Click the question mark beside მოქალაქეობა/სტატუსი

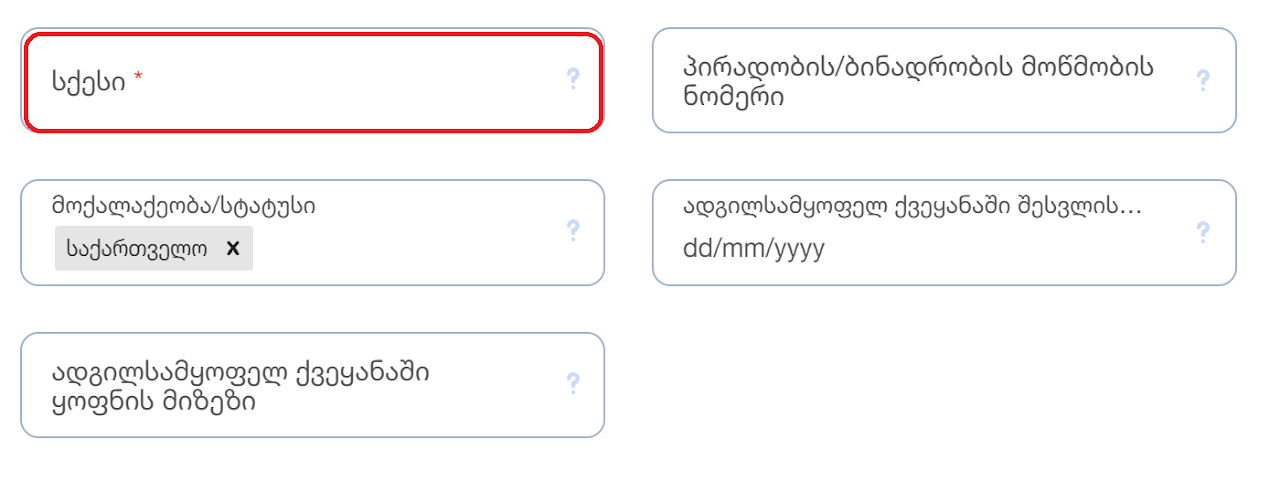click(x=573, y=231)
